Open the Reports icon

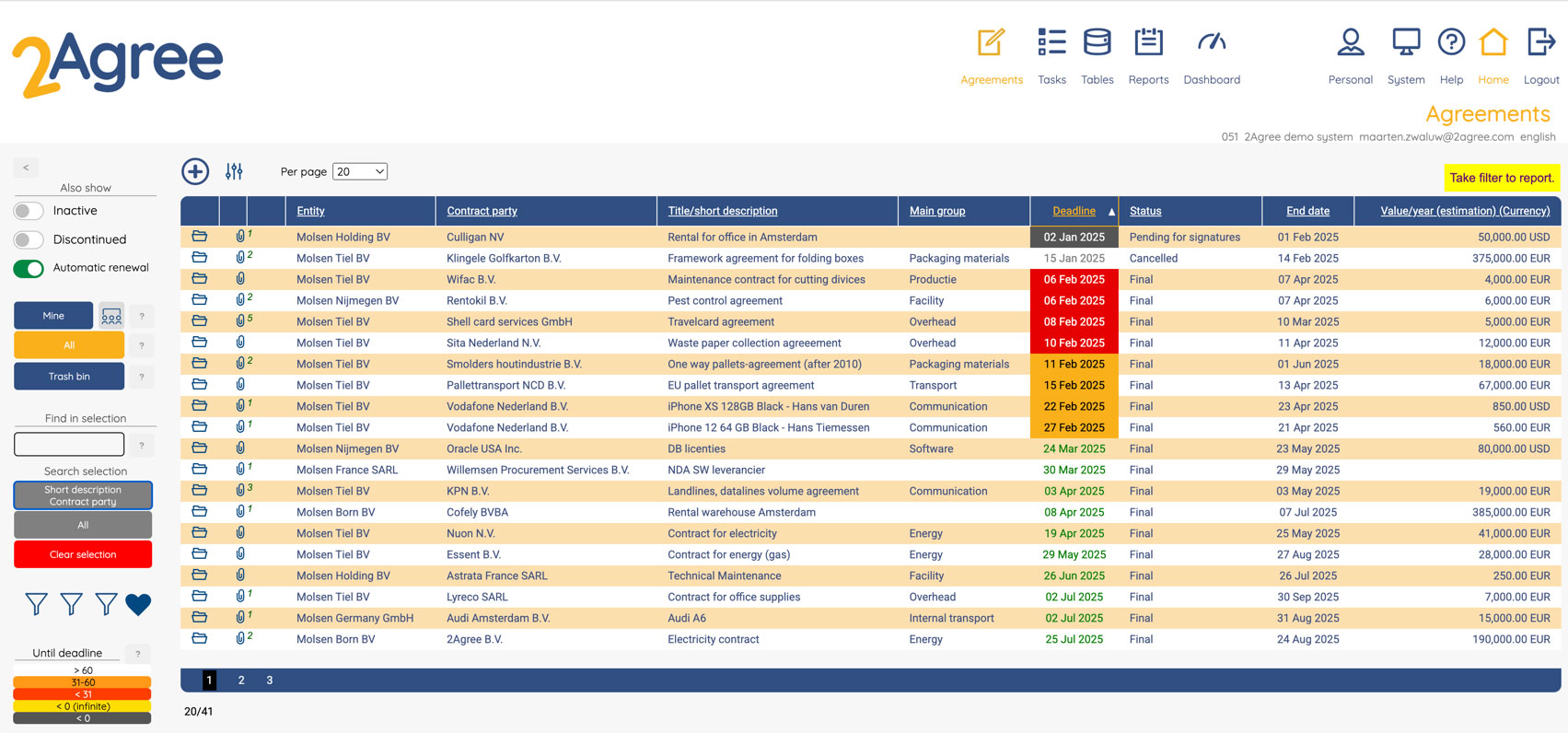point(1148,42)
